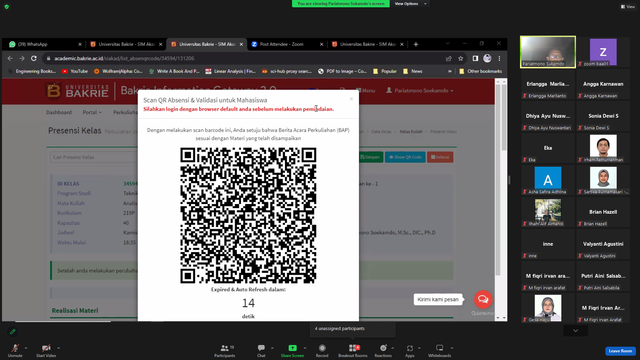Reload the page
Screen dimensions: 640x360
(x=34, y=58)
